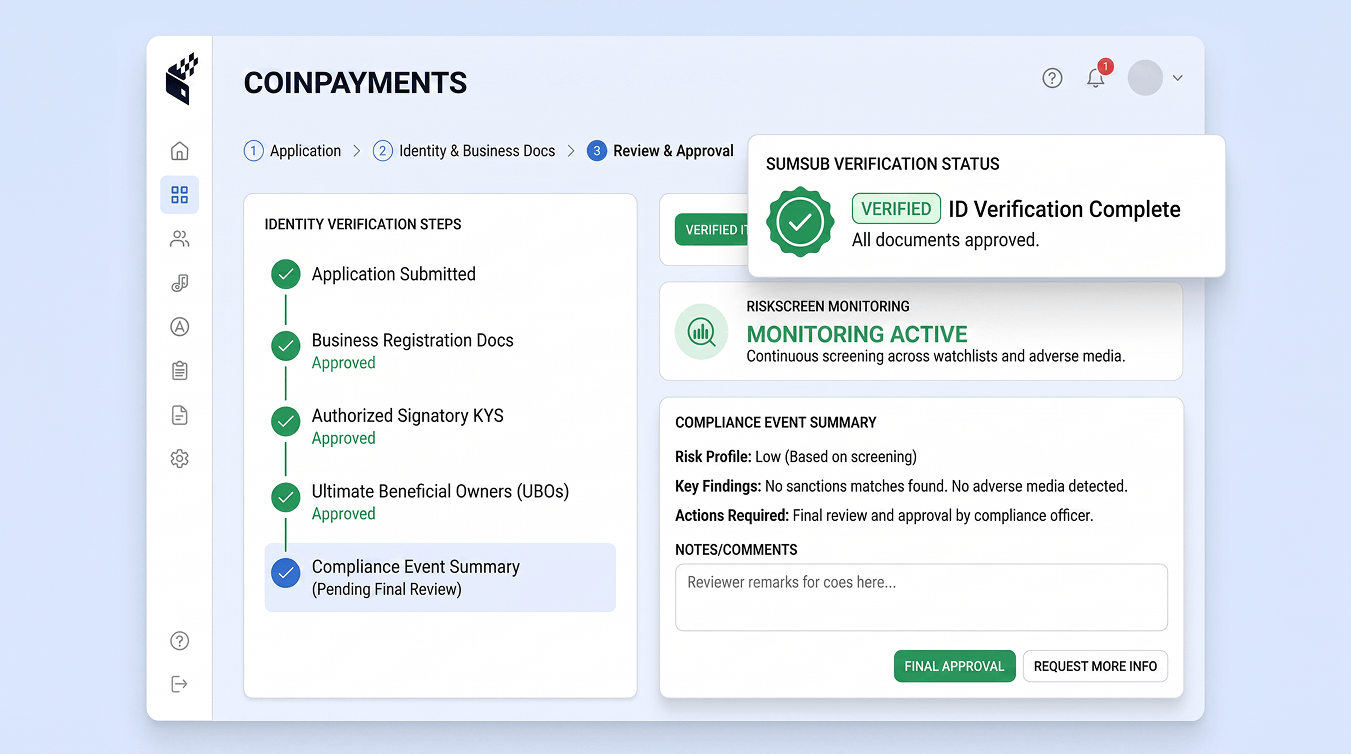Click the check icon for Authorized Signatory KYS
The height and width of the screenshot is (754, 1351).
[286, 422]
